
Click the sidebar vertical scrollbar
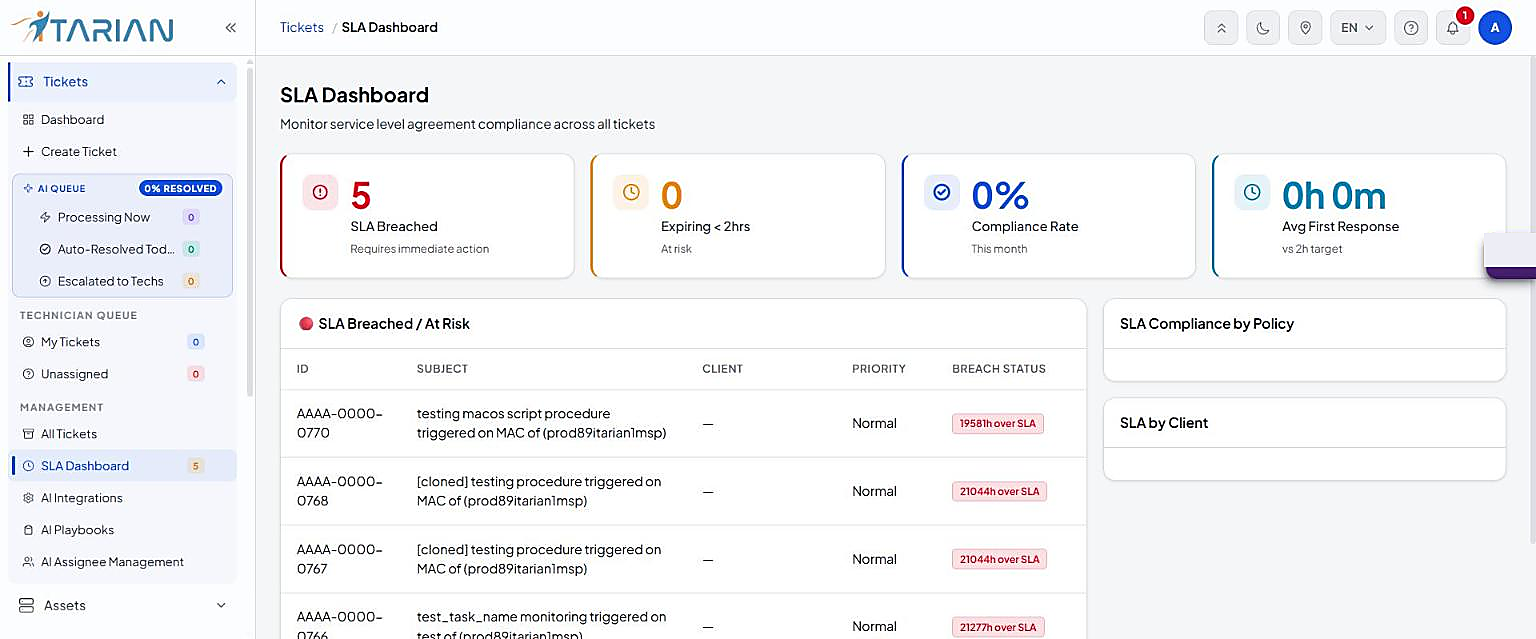(x=249, y=230)
